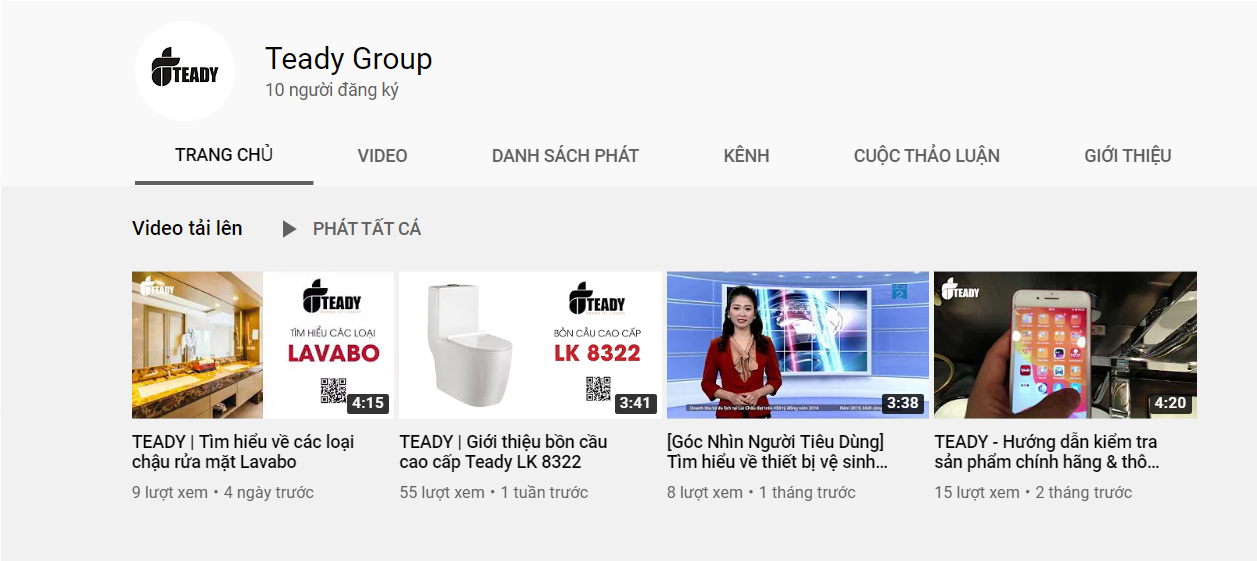Open video titled Tìm hiểu về các loại chậu rửa mặt Lavabo
1257x561 pixels.
(x=243, y=452)
